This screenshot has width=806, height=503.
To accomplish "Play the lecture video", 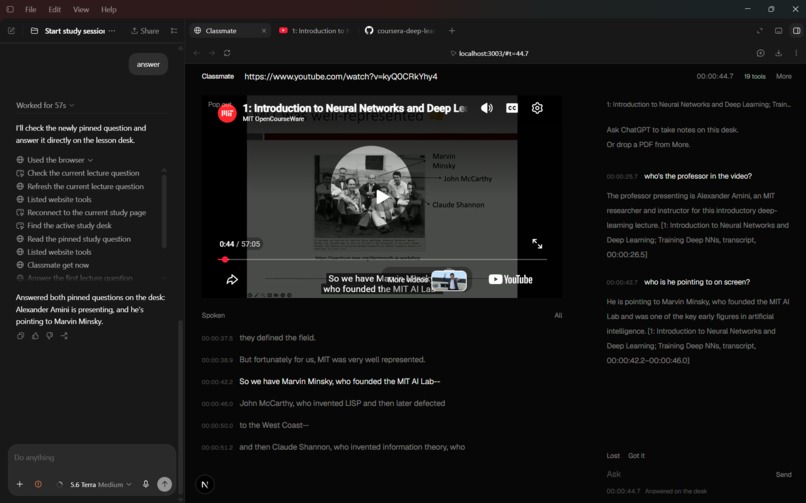I will click(382, 197).
